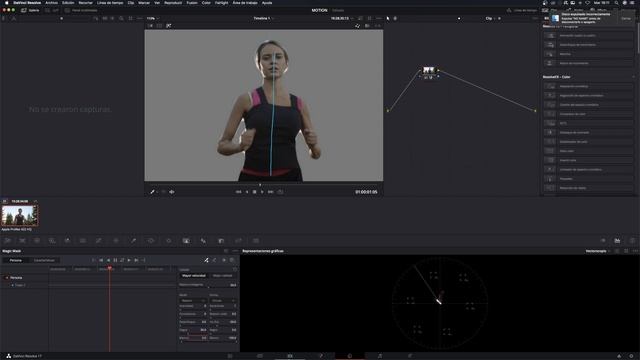The width and height of the screenshot is (640, 360).
Task: Open the Ayuda menu
Action: [x=267, y=2]
